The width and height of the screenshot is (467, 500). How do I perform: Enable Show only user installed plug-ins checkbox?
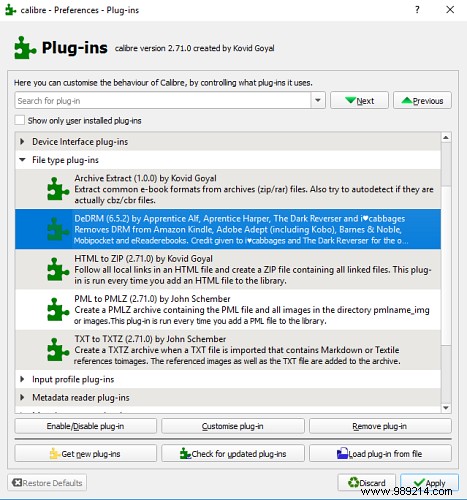[20, 120]
